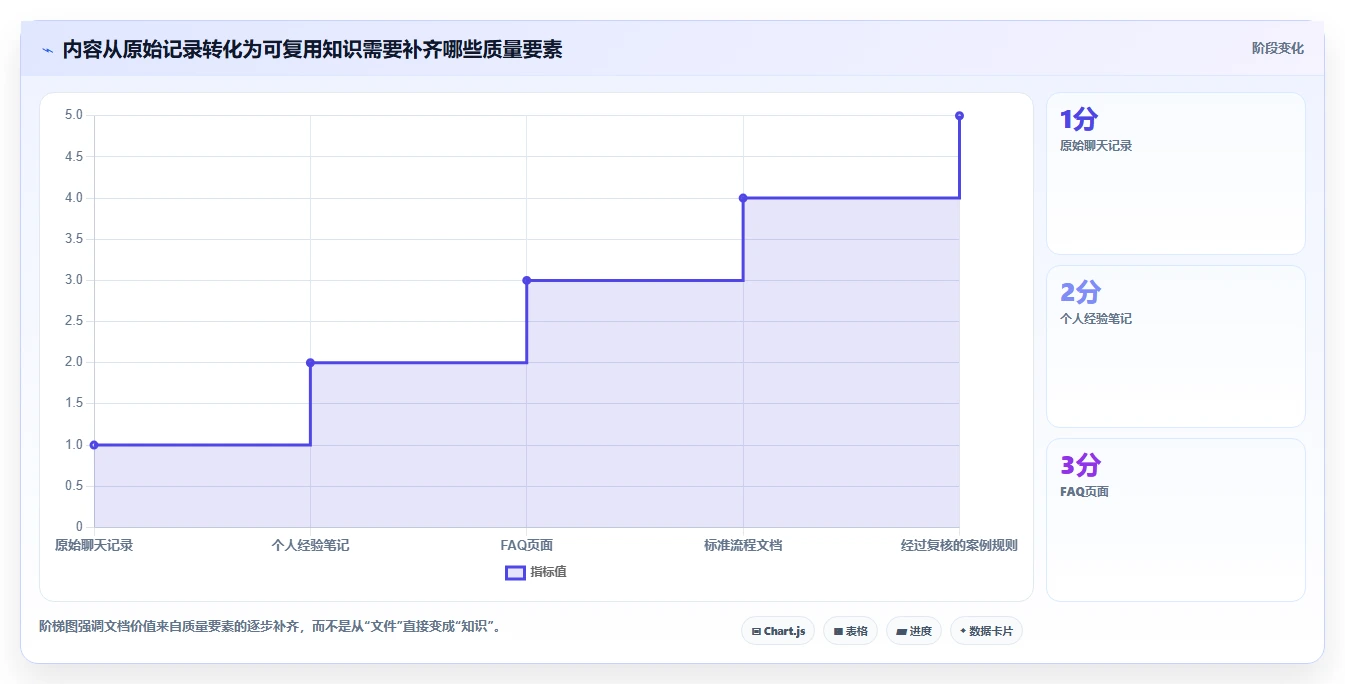The height and width of the screenshot is (684, 1345).
Task: Click the 阶段变化 label in the header
Action: (1278, 48)
